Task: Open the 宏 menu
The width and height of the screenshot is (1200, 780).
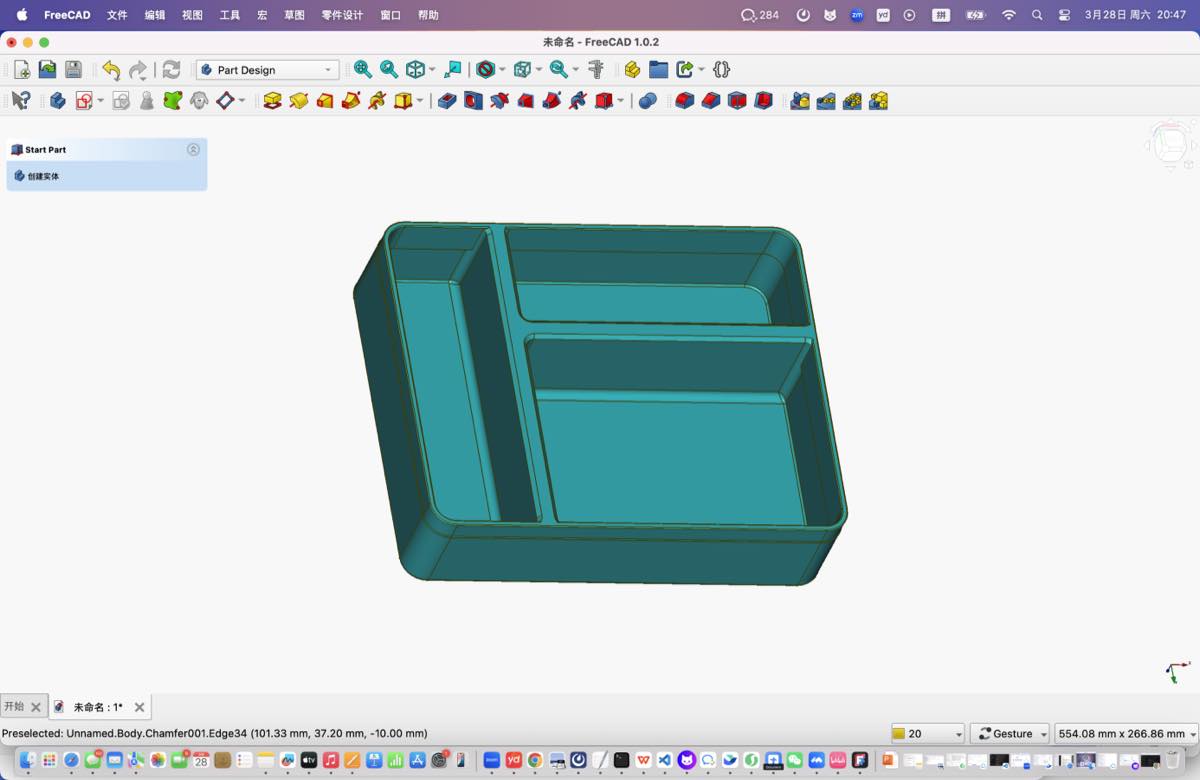Action: (x=262, y=15)
